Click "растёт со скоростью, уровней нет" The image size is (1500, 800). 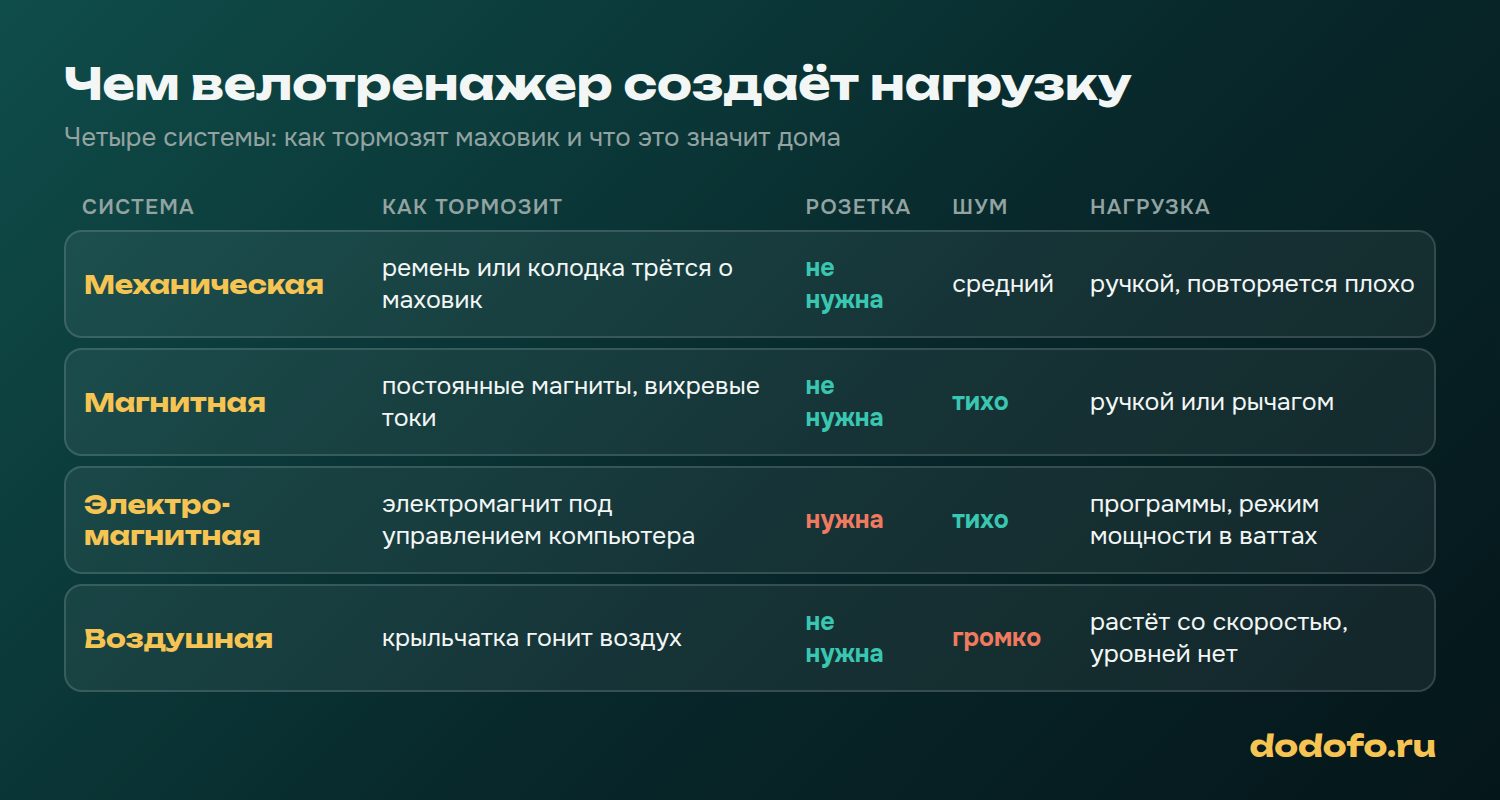click(1219, 638)
